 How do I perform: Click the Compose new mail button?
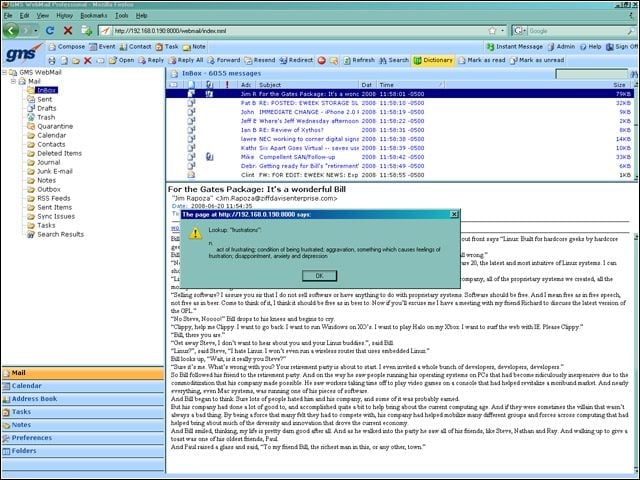(67, 47)
